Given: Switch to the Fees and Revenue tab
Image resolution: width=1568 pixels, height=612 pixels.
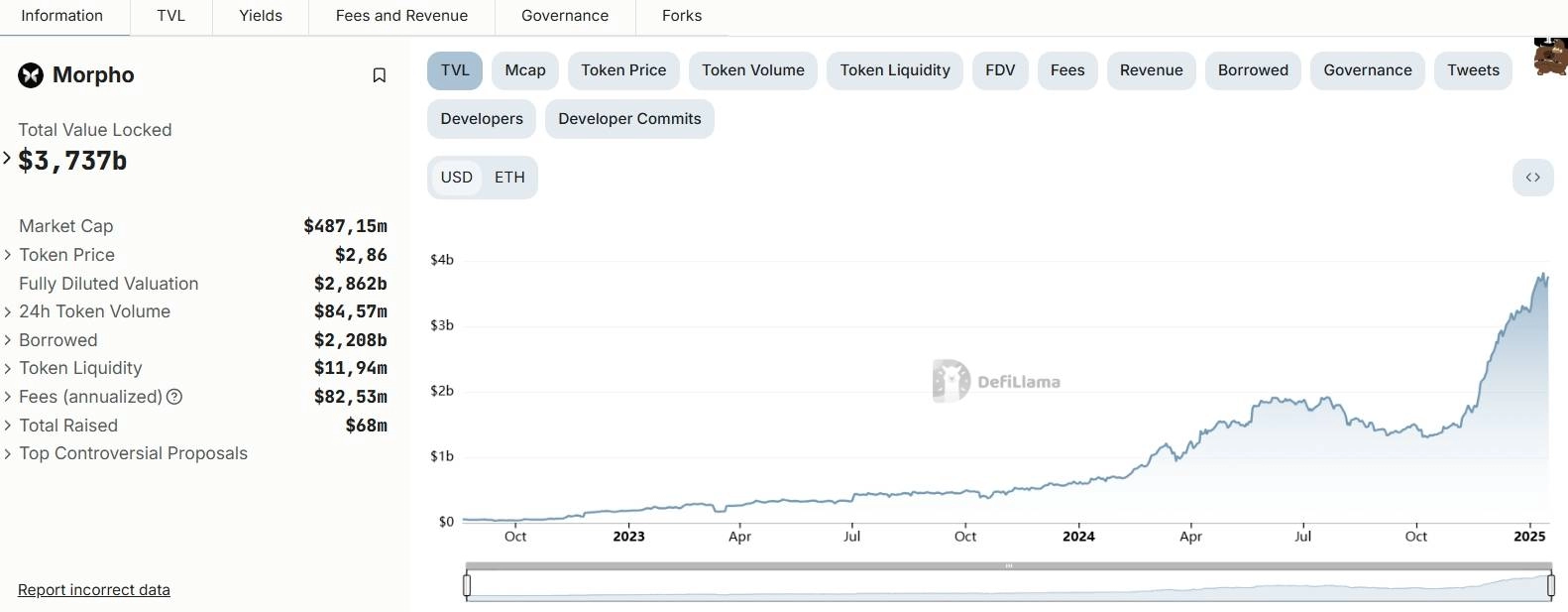Looking at the screenshot, I should tap(401, 16).
